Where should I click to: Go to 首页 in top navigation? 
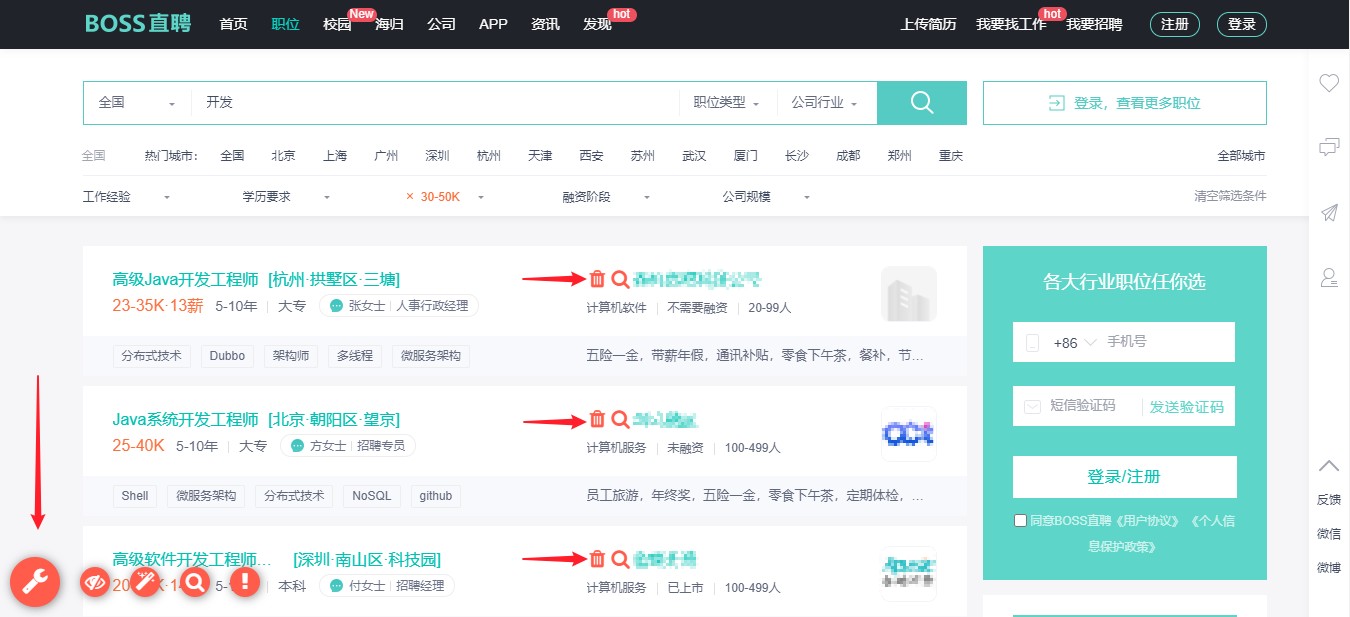(x=233, y=24)
